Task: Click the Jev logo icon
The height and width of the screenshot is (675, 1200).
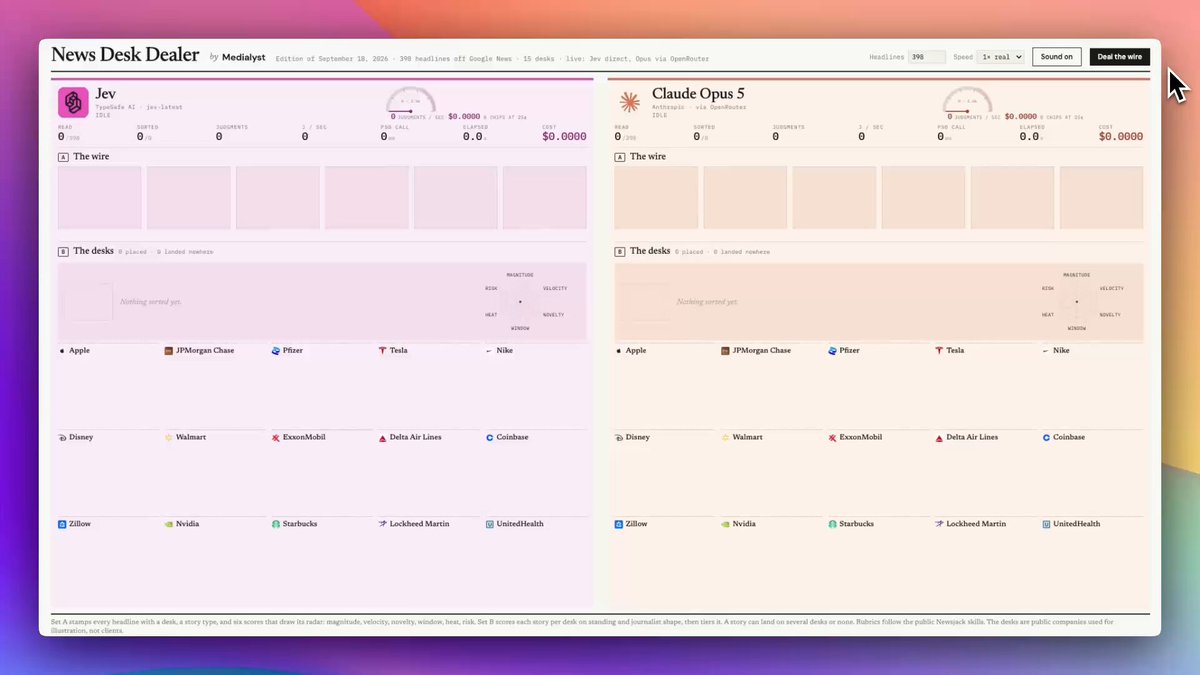Action: [x=73, y=102]
